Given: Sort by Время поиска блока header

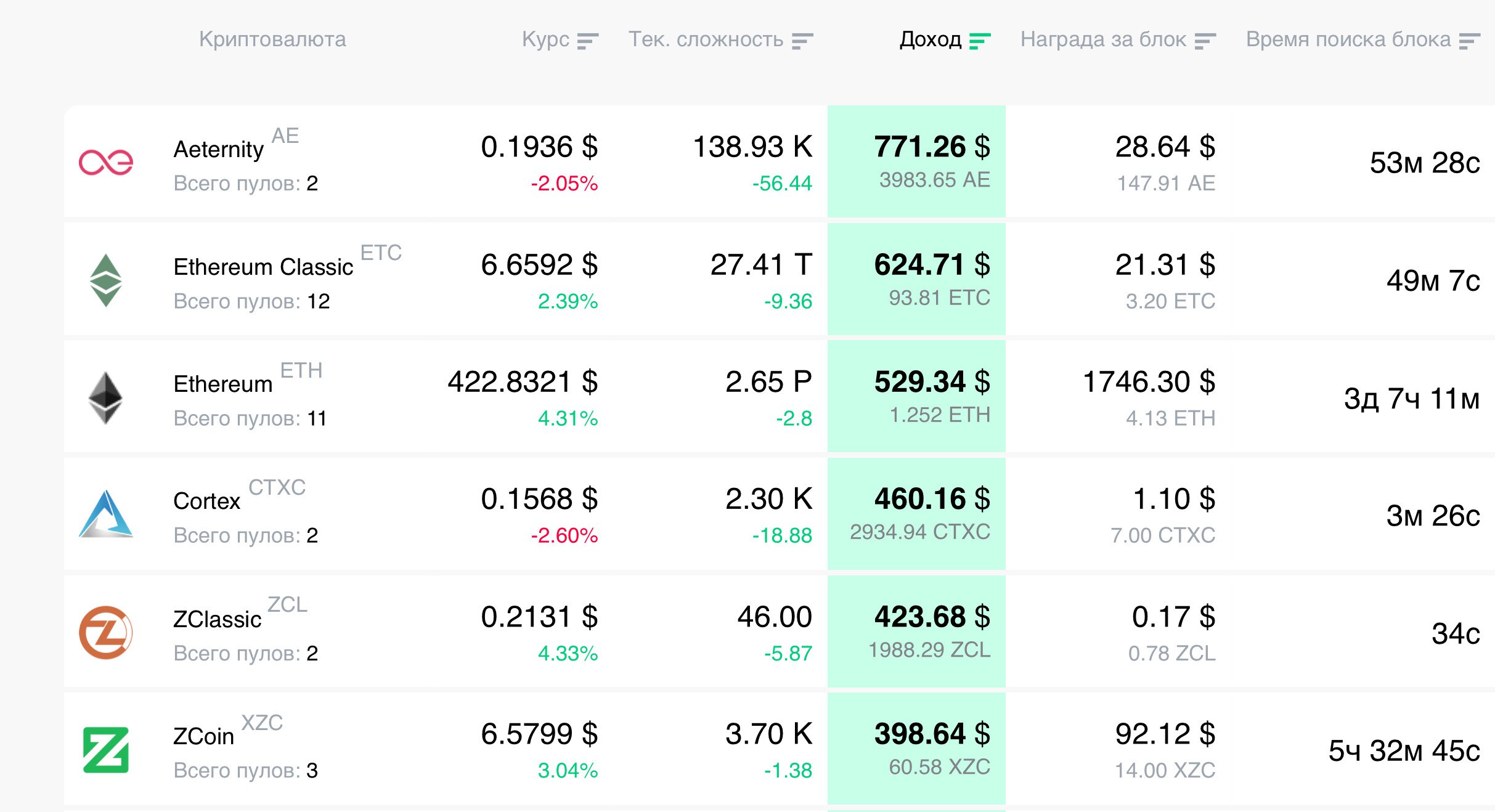Looking at the screenshot, I should pyautogui.click(x=1348, y=39).
